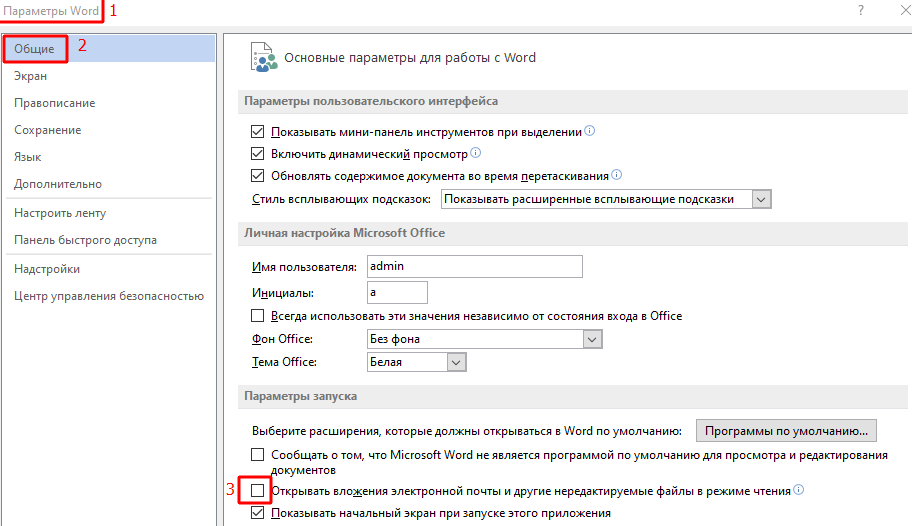The image size is (912, 526).
Task: Click Тема Office label
Action: click(284, 361)
